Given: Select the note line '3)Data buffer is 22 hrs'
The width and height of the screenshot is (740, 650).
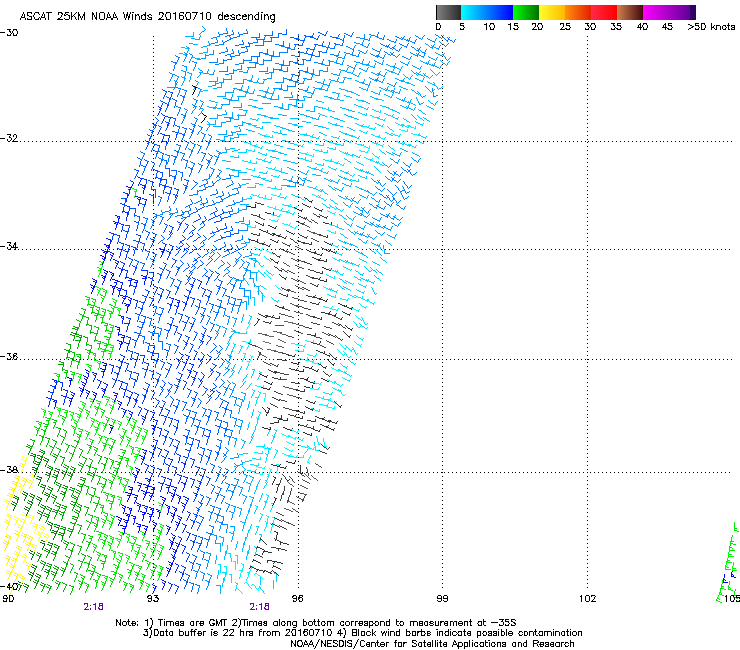Looking at the screenshot, I should pyautogui.click(x=362, y=633).
